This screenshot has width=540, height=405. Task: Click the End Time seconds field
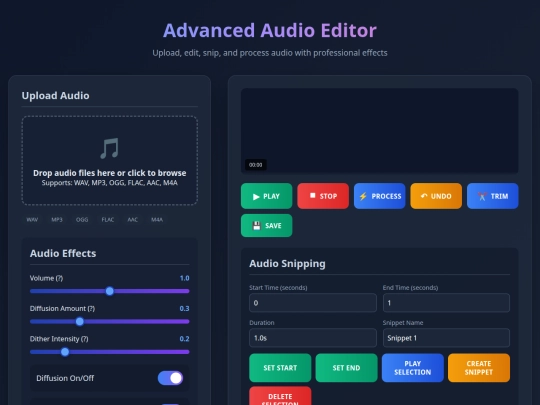click(446, 303)
